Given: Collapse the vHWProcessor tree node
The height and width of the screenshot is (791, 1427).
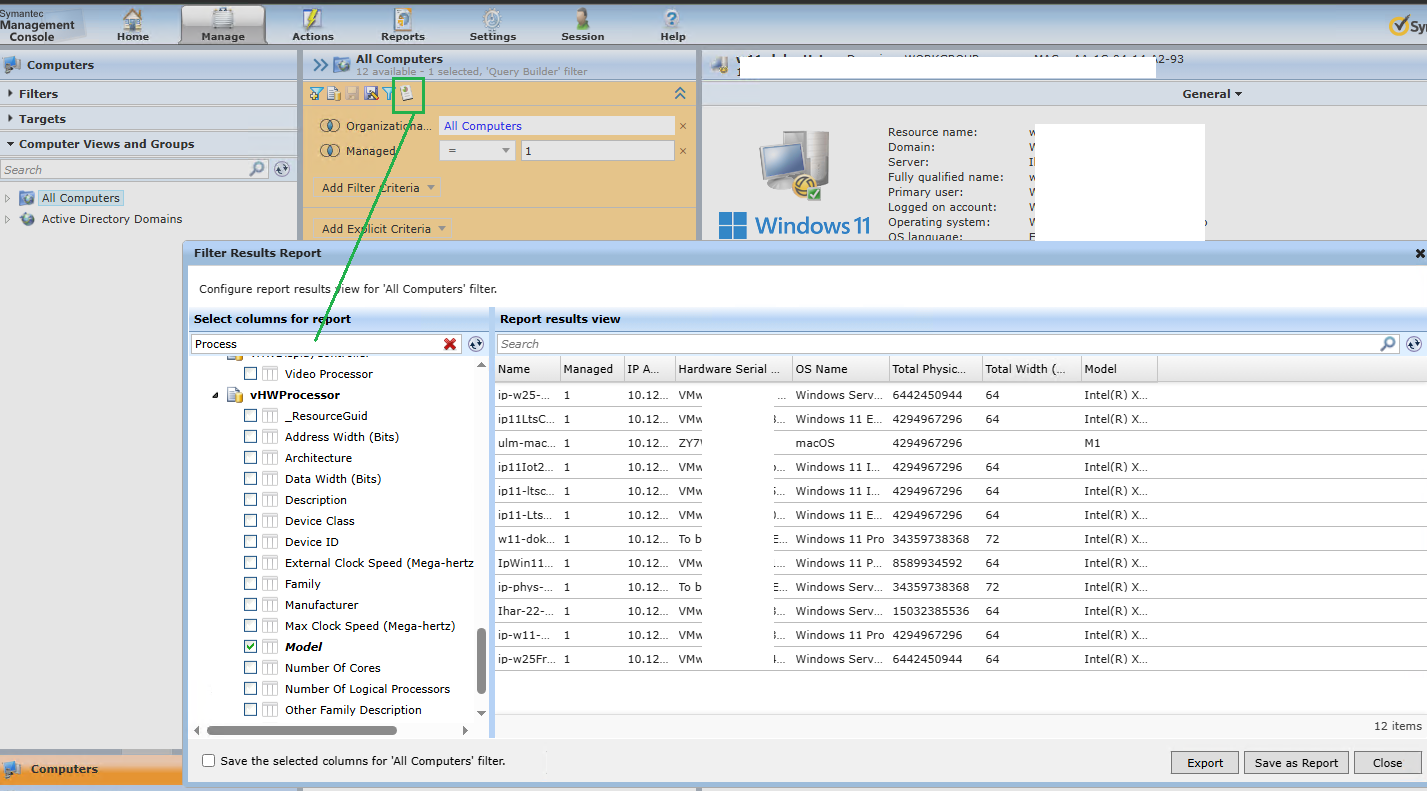Looking at the screenshot, I should 215,396.
